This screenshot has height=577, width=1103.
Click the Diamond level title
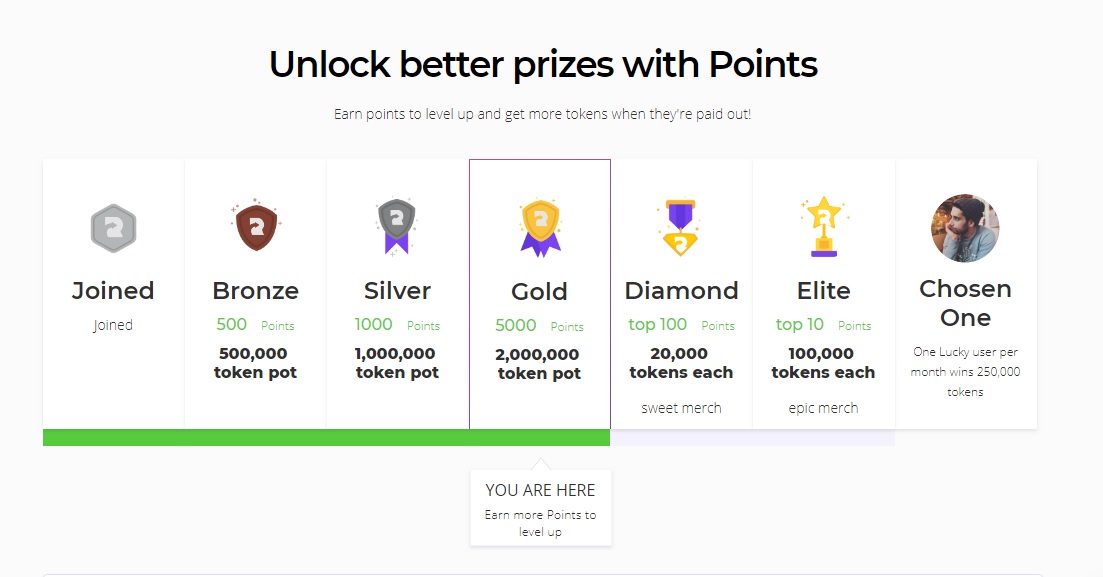click(x=681, y=291)
